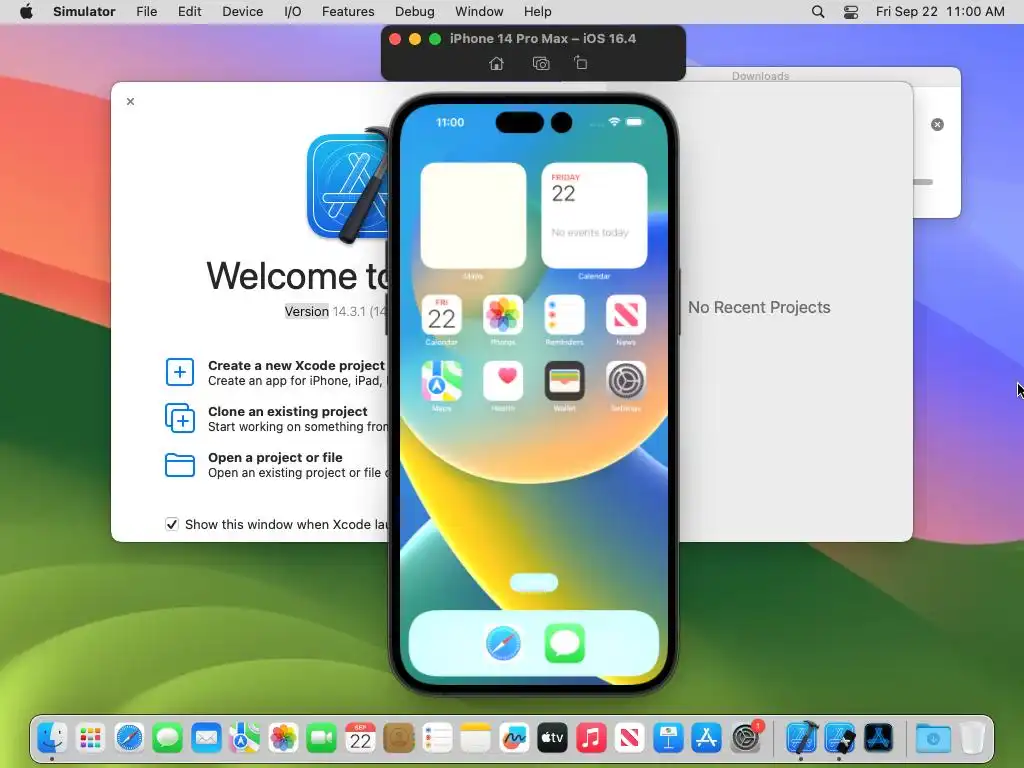Open the Simulator application menu
This screenshot has width=1024, height=768.
84,12
